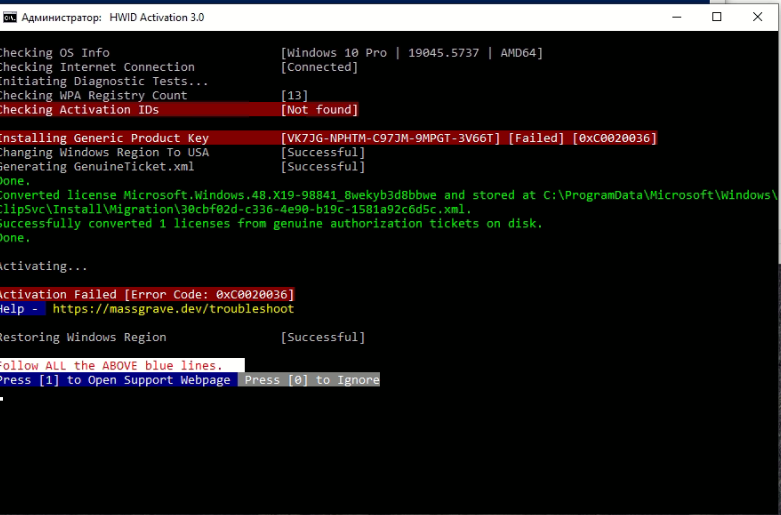This screenshot has width=781, height=515.
Task: Click the ClipSvc\Install\Migration xml path line
Action: pyautogui.click(x=236, y=209)
